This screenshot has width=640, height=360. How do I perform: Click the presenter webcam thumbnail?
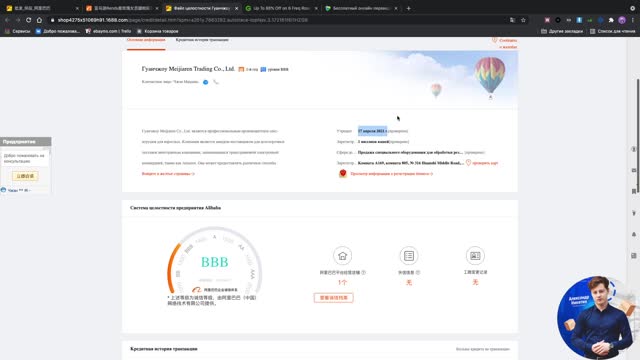click(596, 318)
